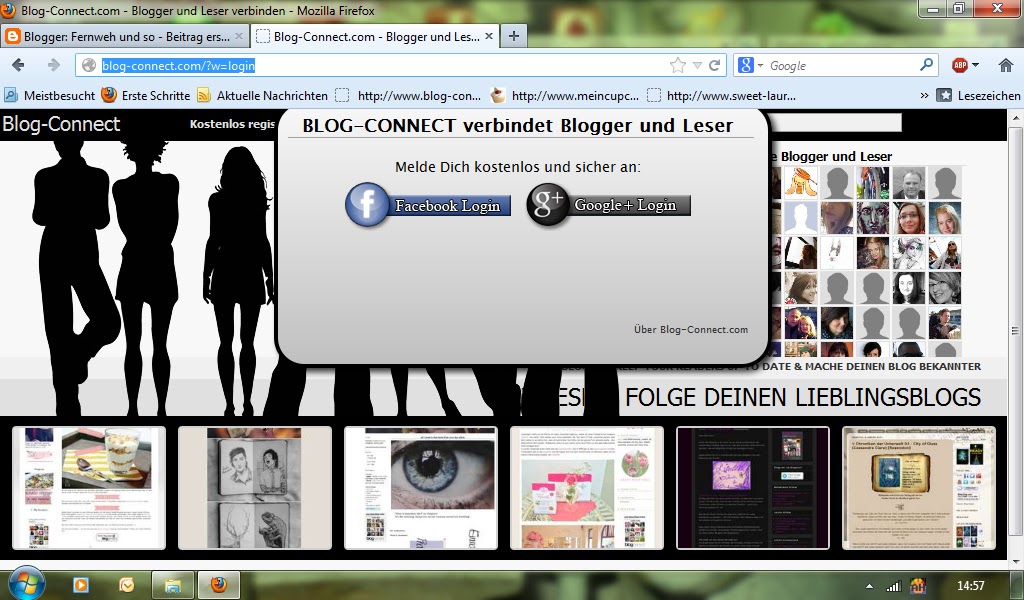Click Kostenlos registrieren in the site header
1024x600 pixels.
pyautogui.click(x=233, y=124)
